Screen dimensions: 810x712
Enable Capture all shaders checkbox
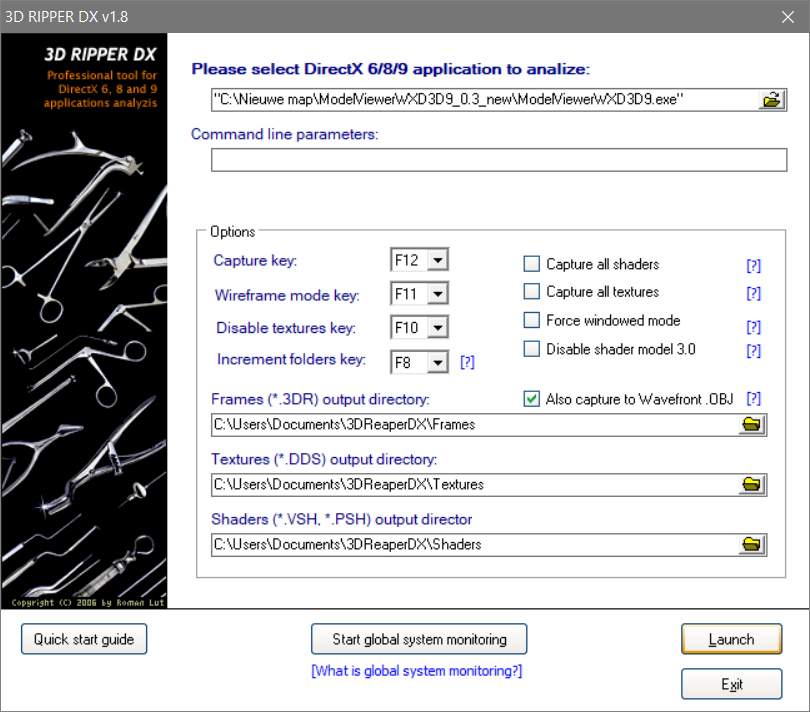(x=532, y=264)
